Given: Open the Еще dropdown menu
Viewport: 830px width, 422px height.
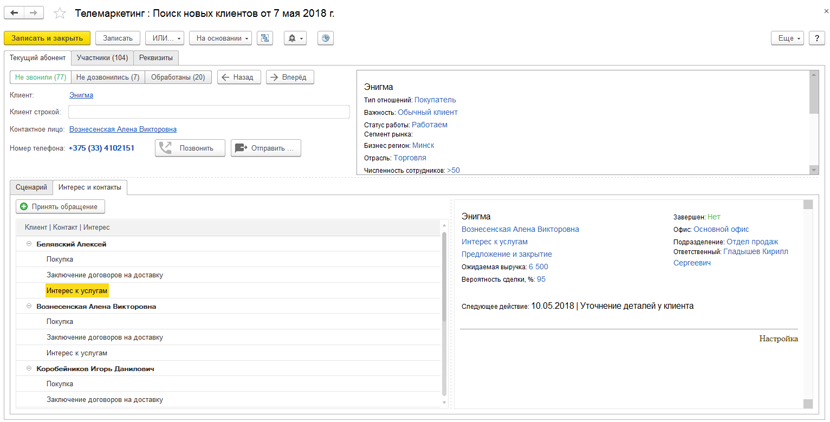Looking at the screenshot, I should coord(787,38).
